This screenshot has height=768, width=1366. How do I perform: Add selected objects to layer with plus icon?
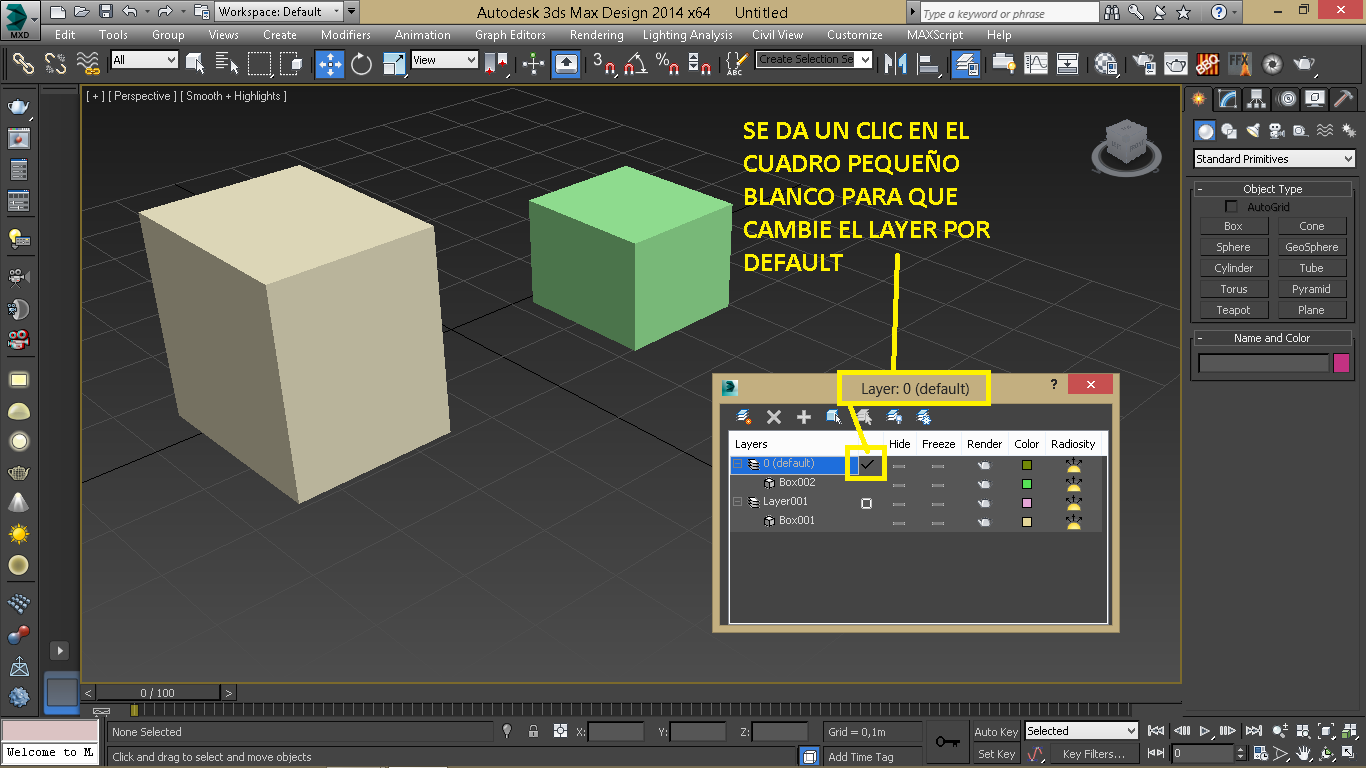point(803,417)
